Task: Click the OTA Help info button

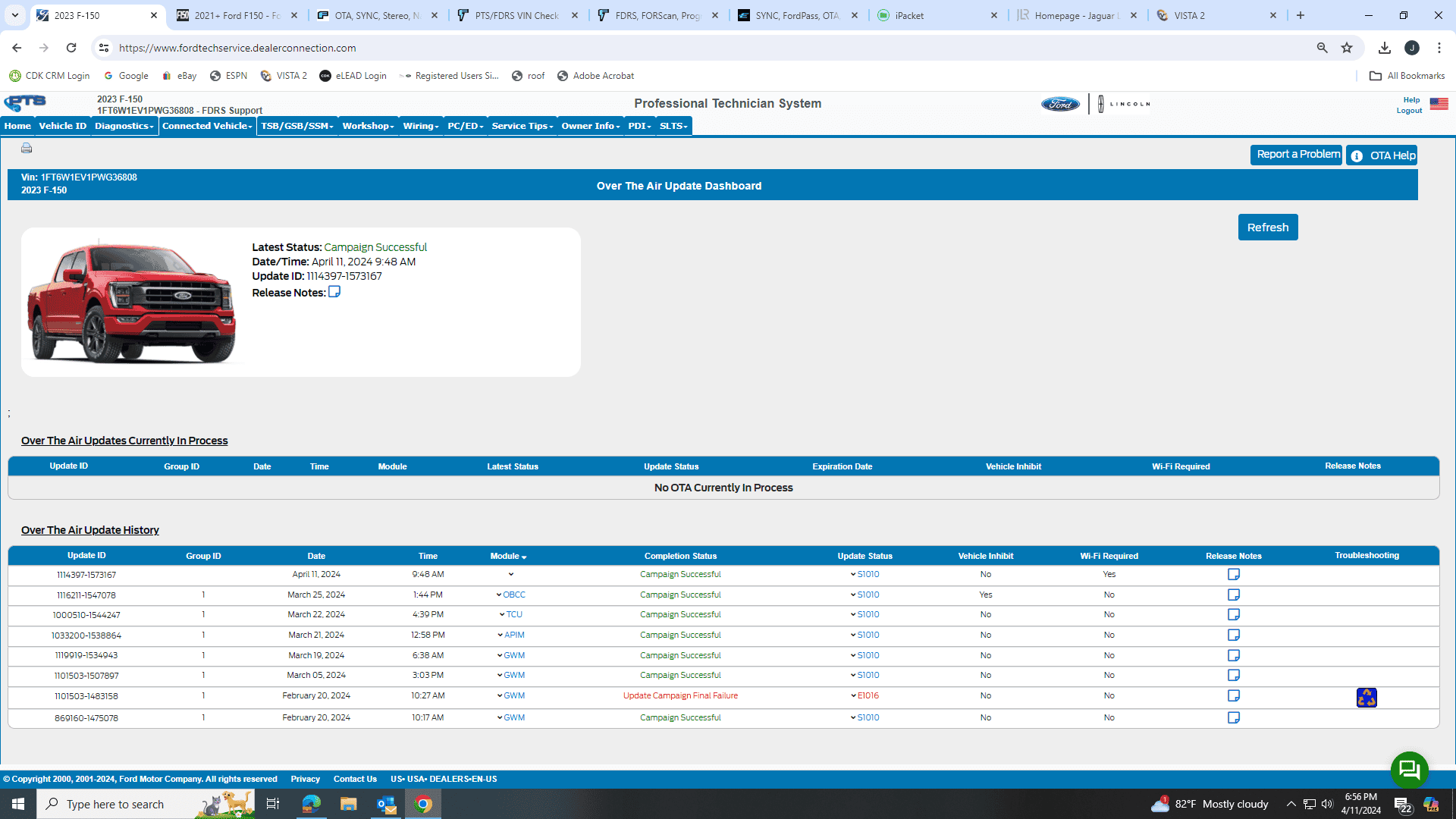Action: 1382,155
